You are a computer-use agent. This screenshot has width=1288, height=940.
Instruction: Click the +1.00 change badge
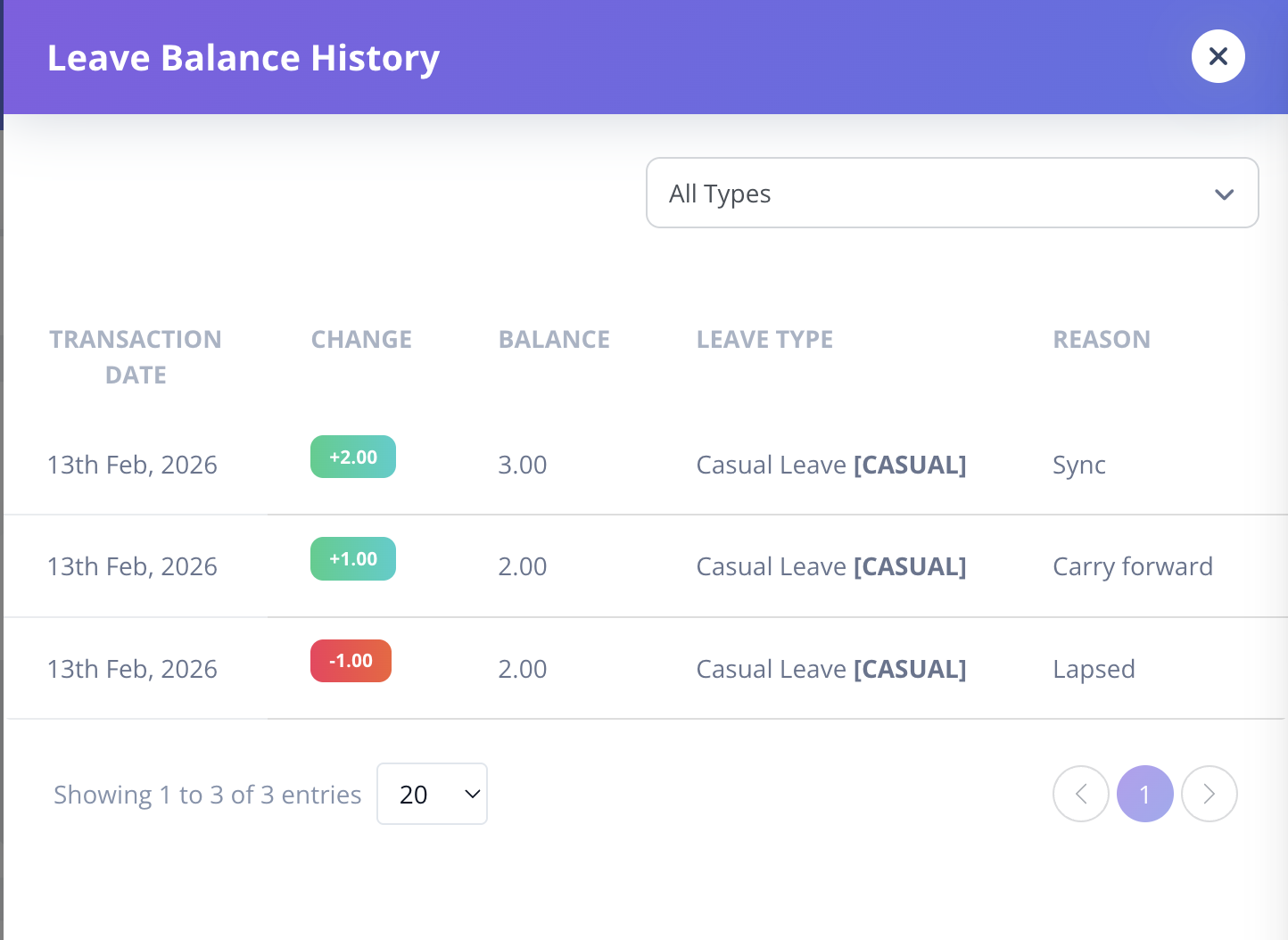pos(353,558)
